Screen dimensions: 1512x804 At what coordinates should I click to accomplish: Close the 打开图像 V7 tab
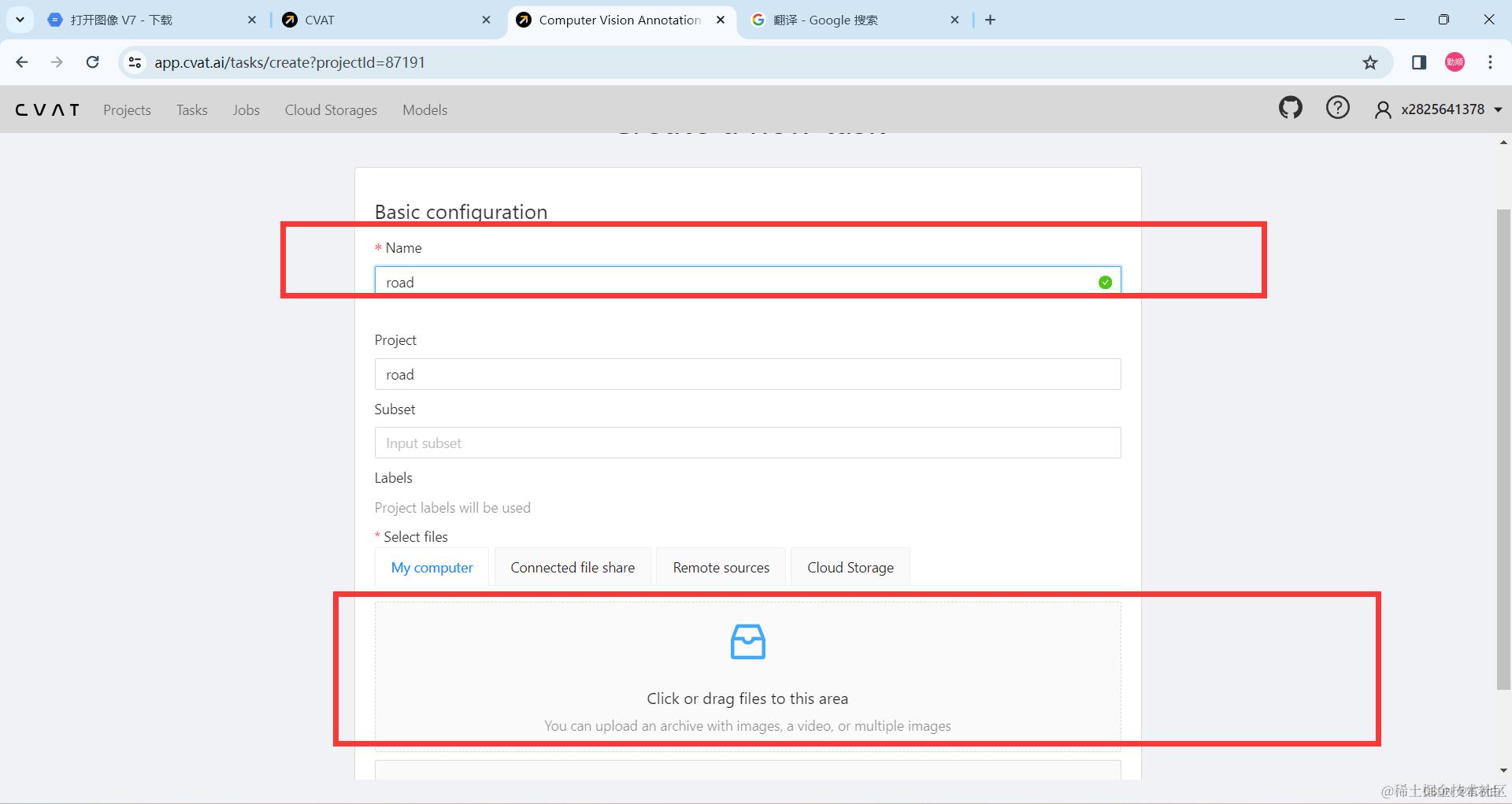[x=252, y=20]
